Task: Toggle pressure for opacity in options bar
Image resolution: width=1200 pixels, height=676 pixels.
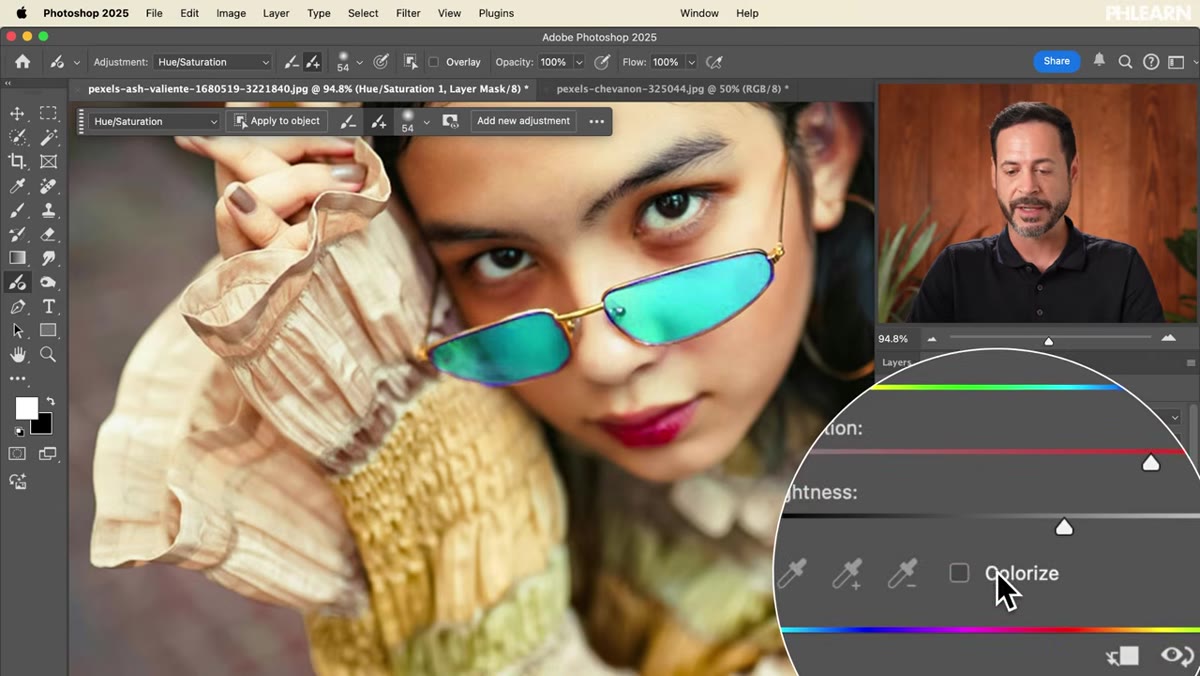Action: tap(602, 62)
